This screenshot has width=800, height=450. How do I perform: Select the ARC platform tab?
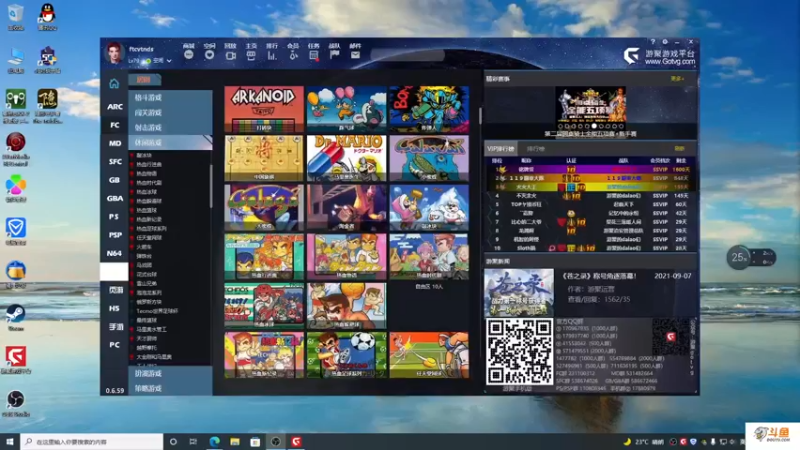coord(115,107)
